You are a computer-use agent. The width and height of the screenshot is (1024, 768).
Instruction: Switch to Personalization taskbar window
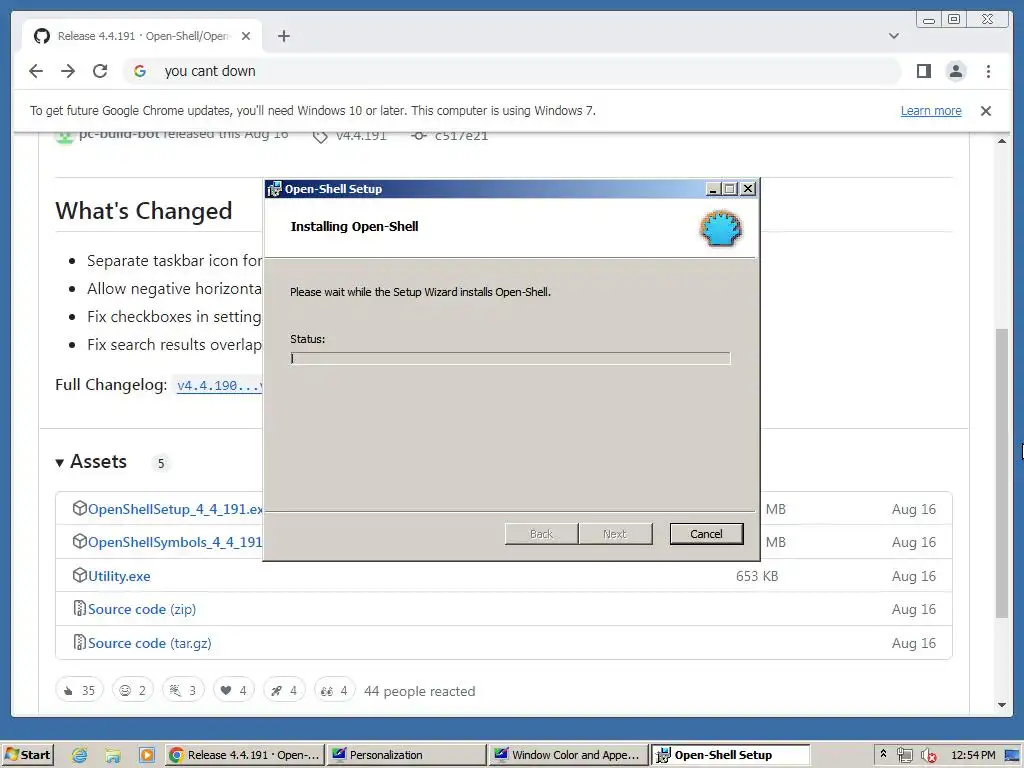click(x=406, y=755)
